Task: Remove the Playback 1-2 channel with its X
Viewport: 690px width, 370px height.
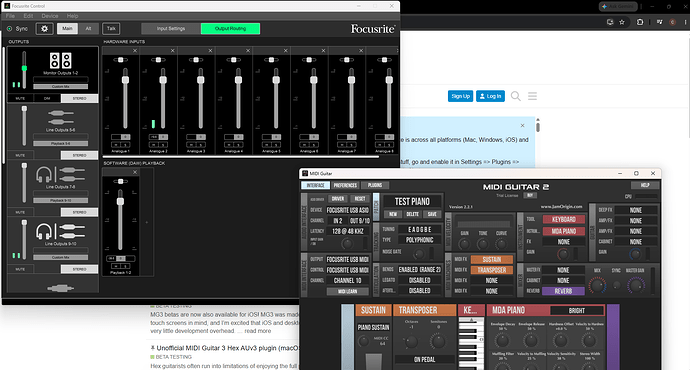Action: (135, 172)
